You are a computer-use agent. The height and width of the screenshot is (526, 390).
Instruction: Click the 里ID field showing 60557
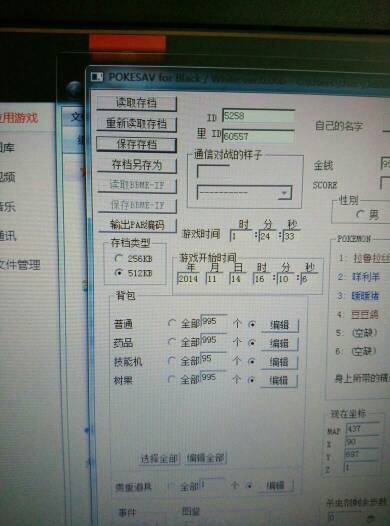(259, 137)
